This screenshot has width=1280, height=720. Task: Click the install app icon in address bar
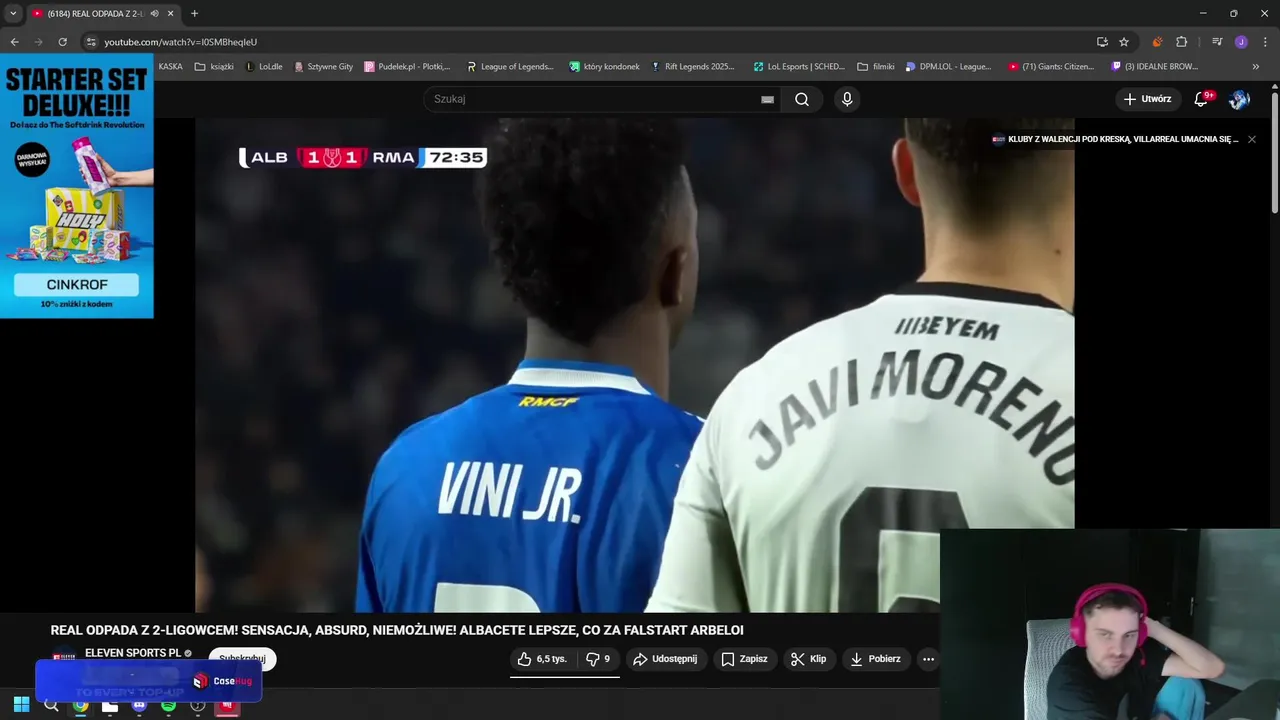point(1102,42)
